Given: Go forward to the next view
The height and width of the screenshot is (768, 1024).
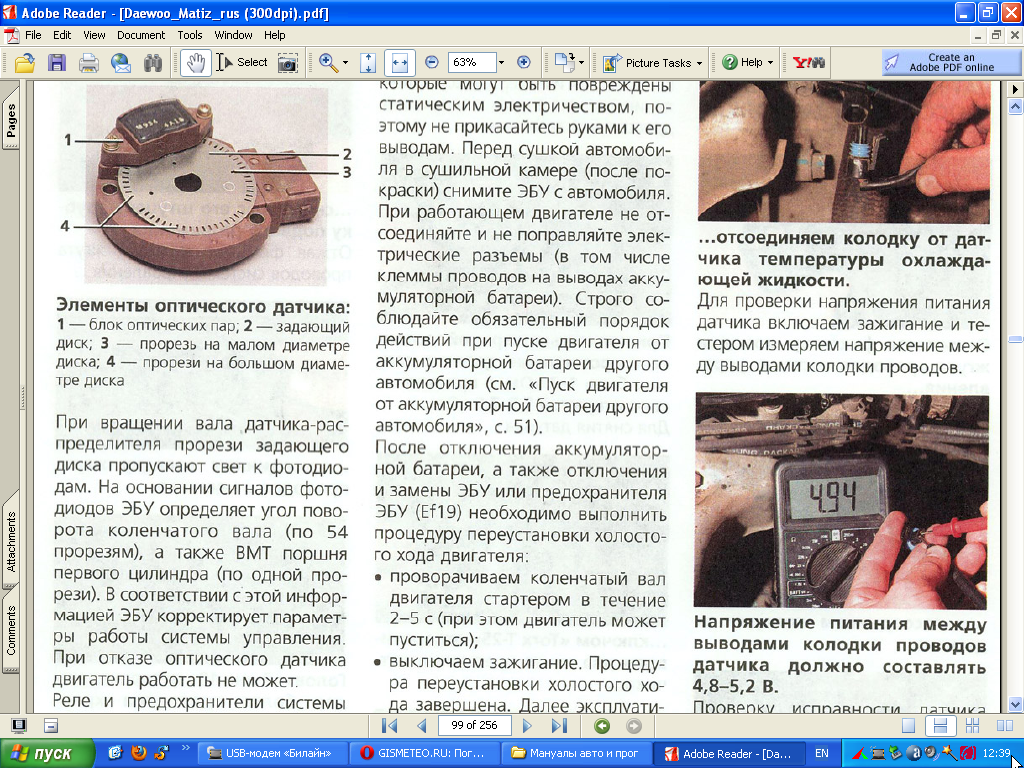Looking at the screenshot, I should (x=633, y=726).
